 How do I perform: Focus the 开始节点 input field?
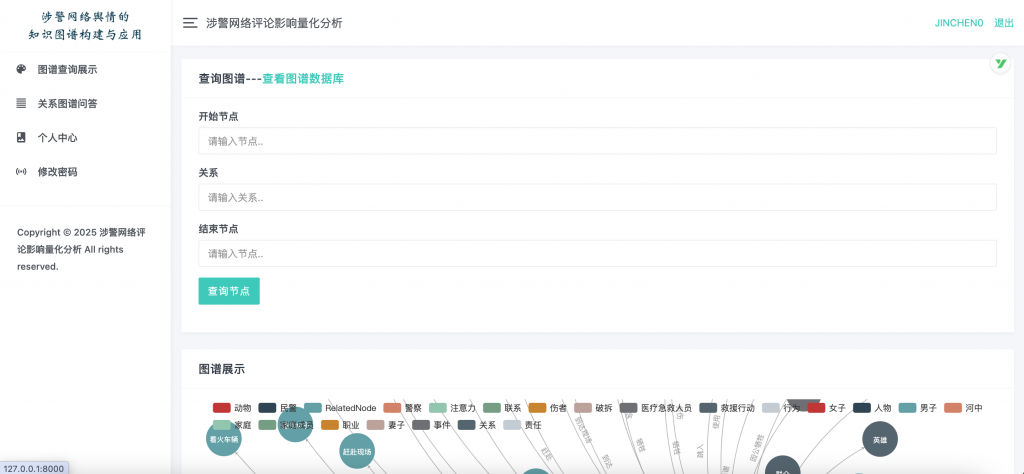[598, 141]
